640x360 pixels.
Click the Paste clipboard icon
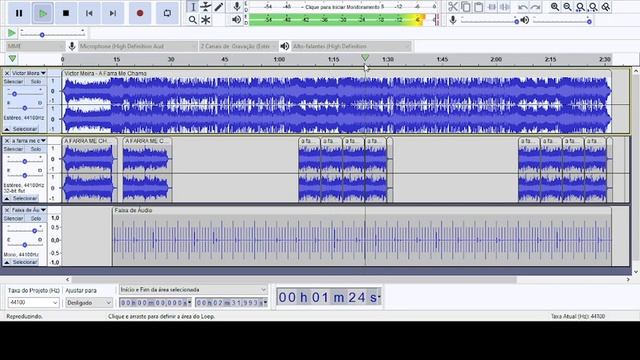pos(478,7)
